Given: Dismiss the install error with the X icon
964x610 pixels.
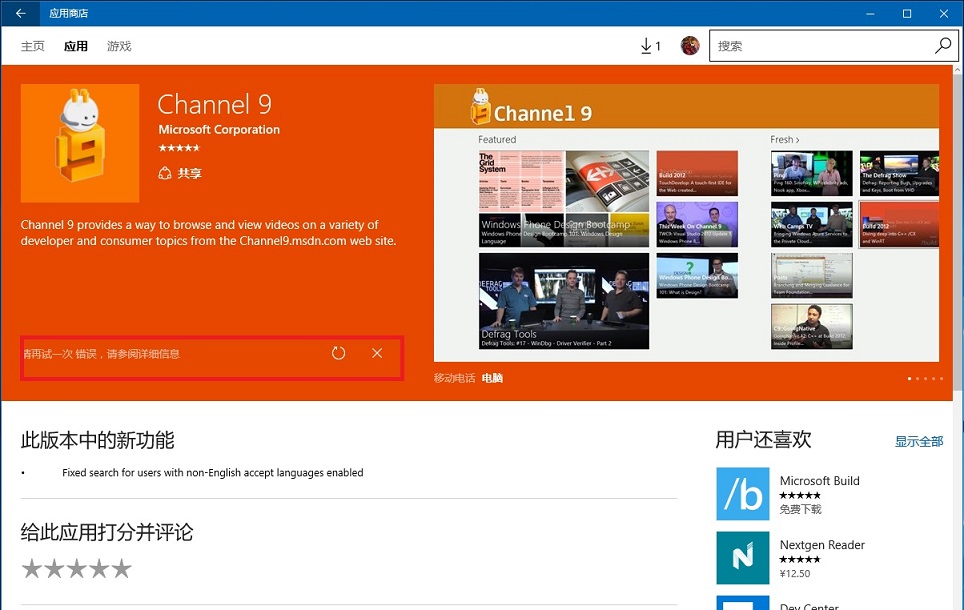Looking at the screenshot, I should coord(377,353).
